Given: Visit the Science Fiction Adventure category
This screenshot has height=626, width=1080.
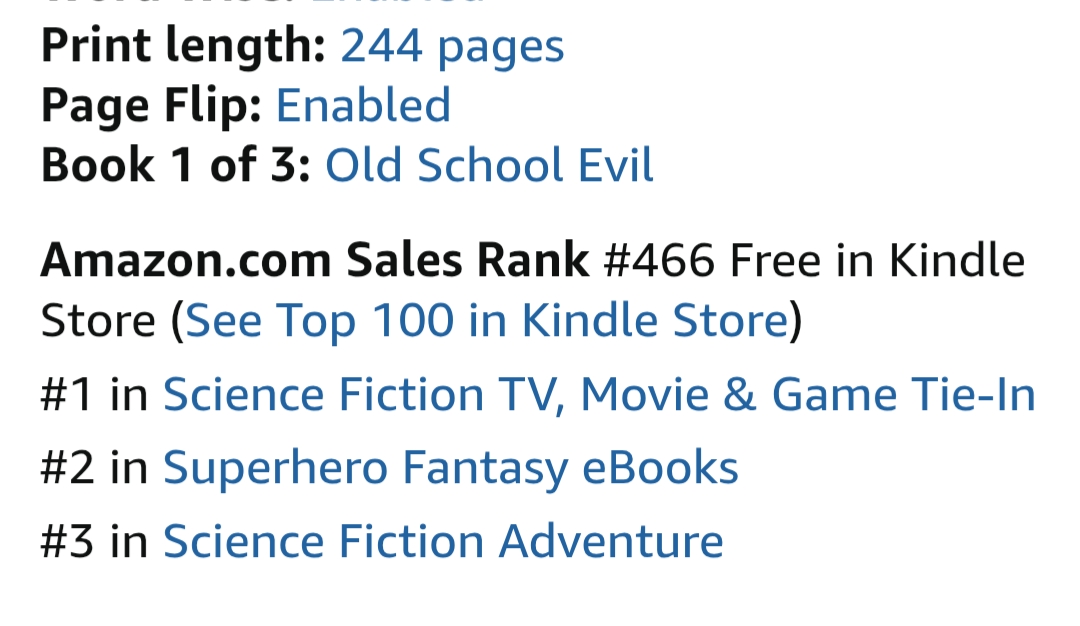Looking at the screenshot, I should point(443,541).
